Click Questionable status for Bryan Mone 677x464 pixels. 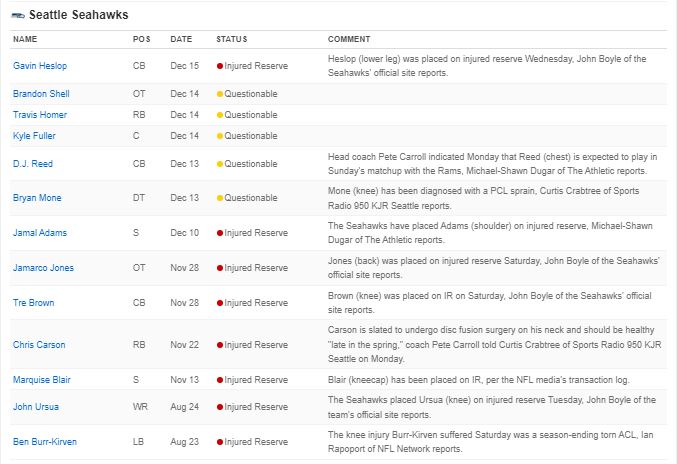tap(251, 198)
